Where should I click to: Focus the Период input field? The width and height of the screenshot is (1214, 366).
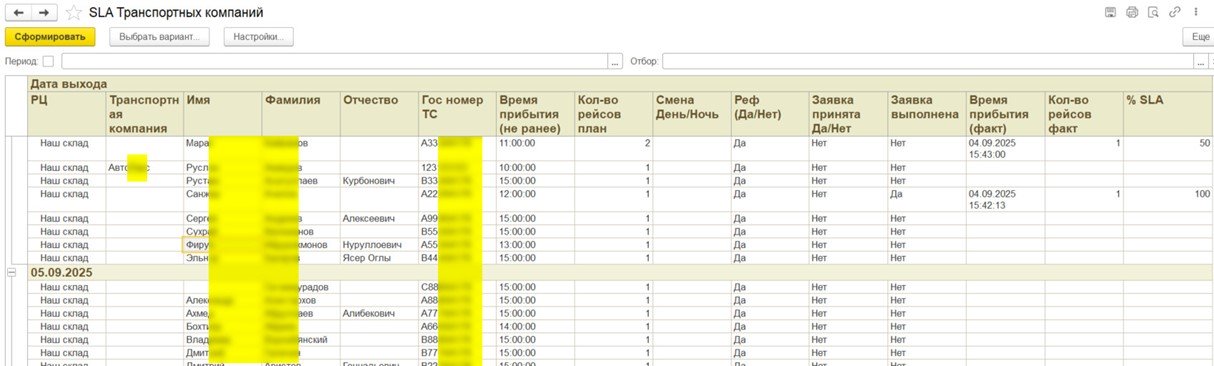point(334,61)
